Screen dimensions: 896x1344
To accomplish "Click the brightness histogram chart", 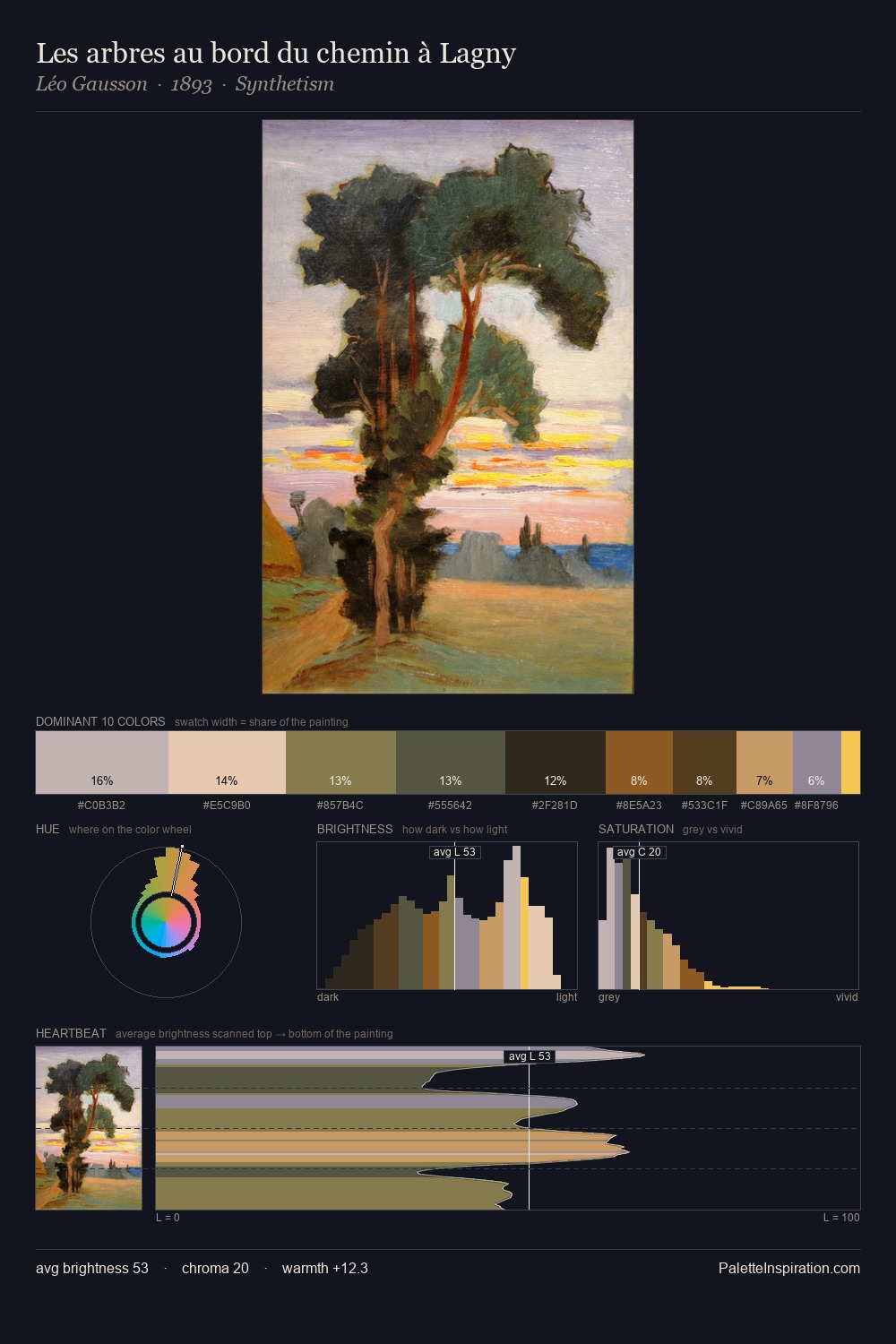I will pyautogui.click(x=447, y=916).
